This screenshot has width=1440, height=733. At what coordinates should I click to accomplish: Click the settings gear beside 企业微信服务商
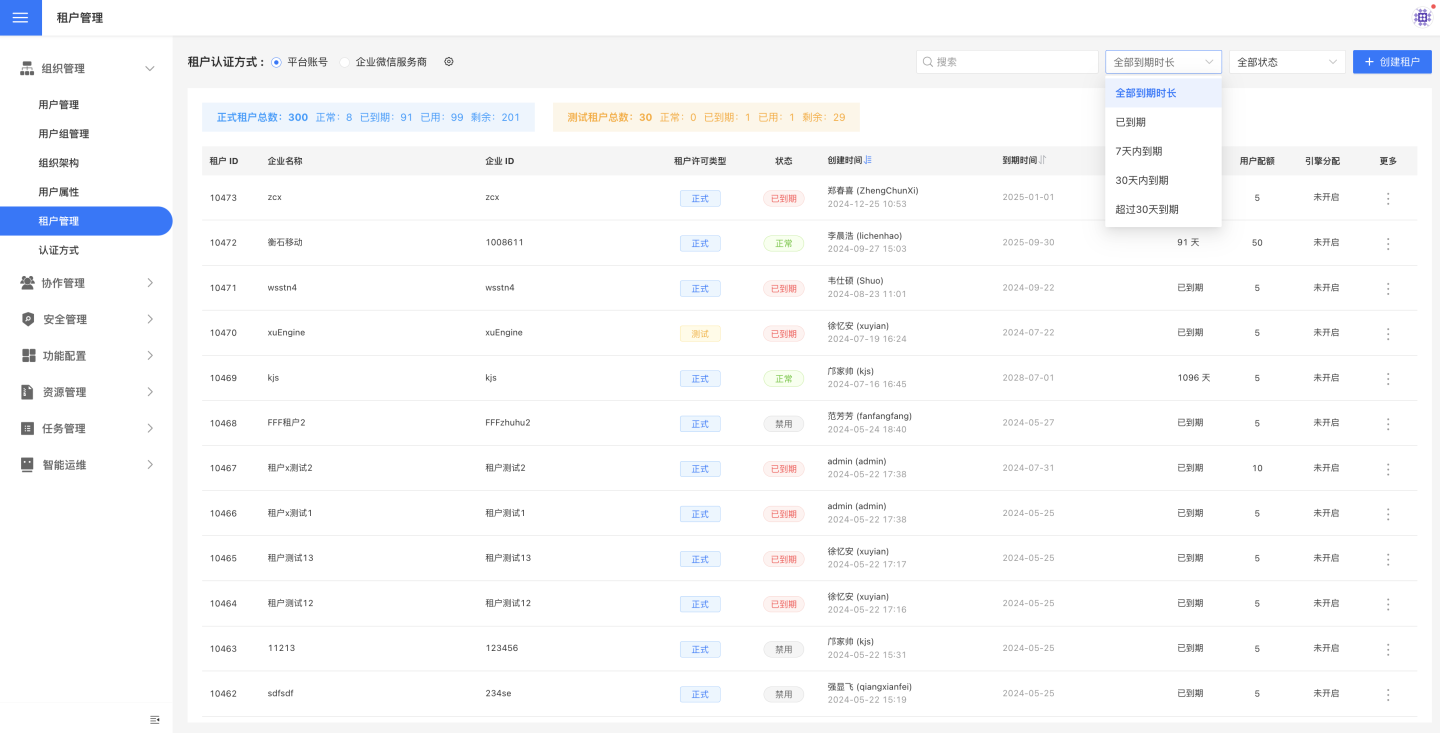point(449,62)
